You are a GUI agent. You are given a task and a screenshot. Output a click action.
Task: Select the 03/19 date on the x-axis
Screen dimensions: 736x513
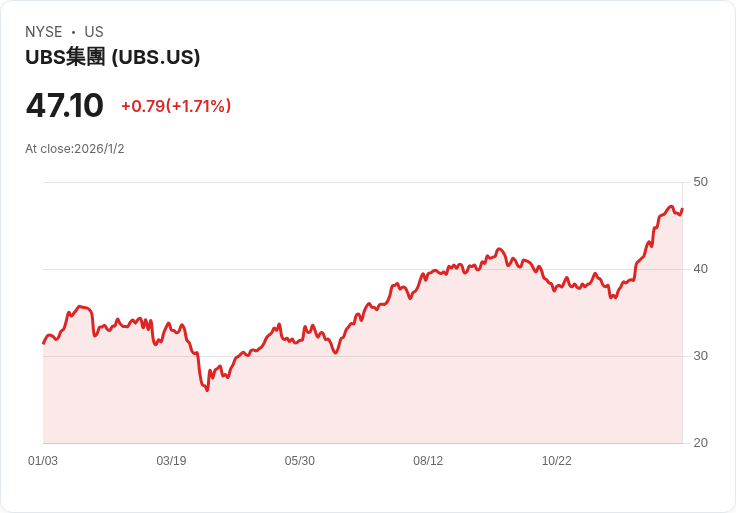click(171, 461)
